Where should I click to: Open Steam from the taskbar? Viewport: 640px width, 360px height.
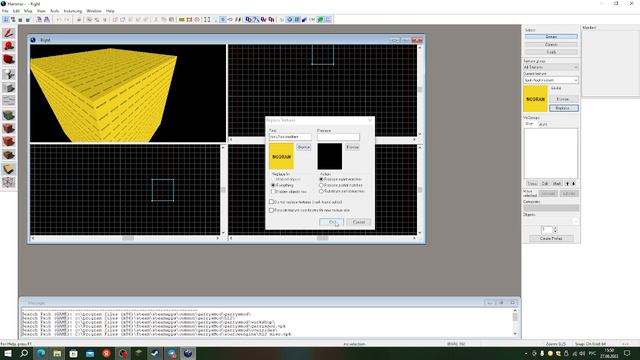coord(155,353)
